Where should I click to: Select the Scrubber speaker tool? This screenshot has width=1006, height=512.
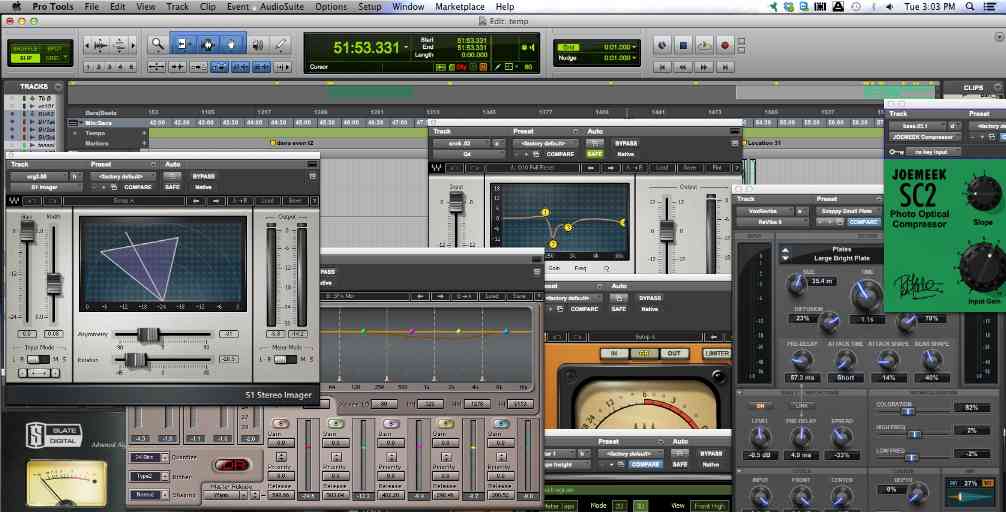point(257,44)
